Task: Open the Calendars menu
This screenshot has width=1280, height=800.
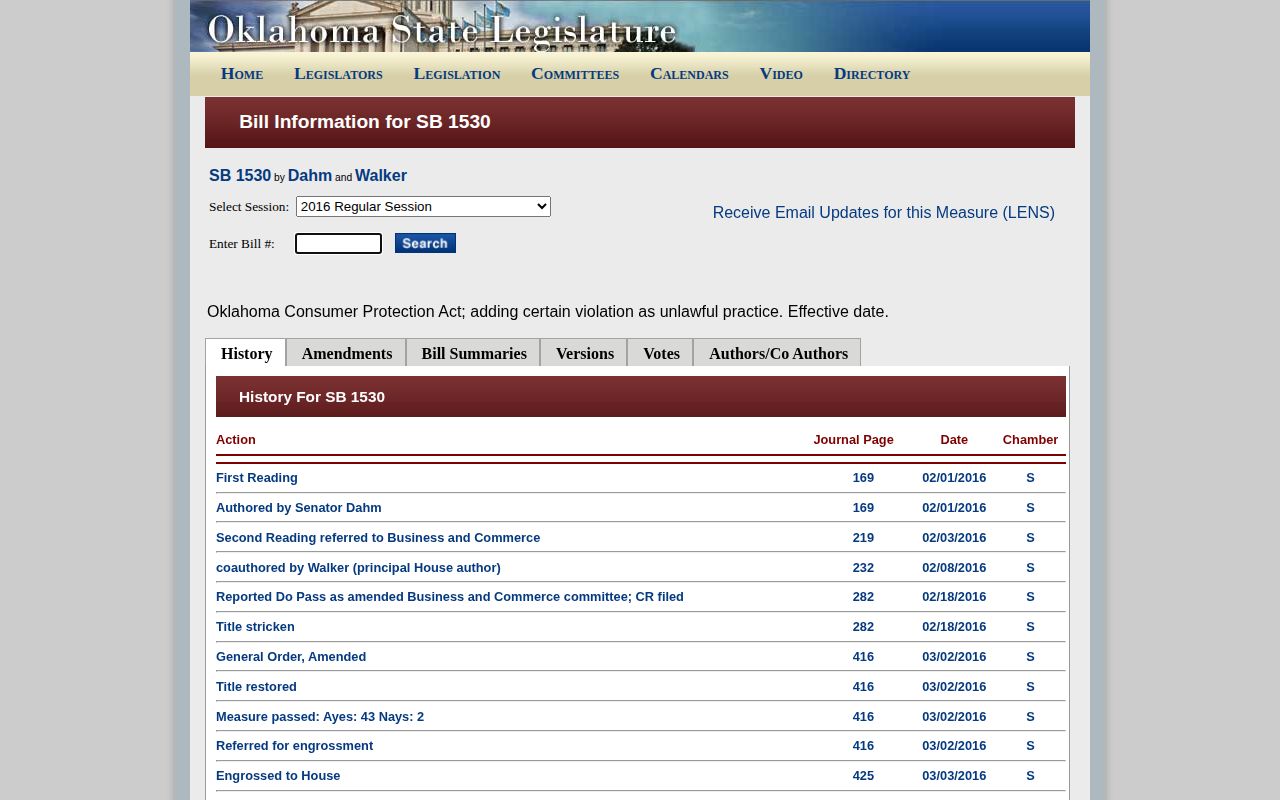Action: (689, 74)
